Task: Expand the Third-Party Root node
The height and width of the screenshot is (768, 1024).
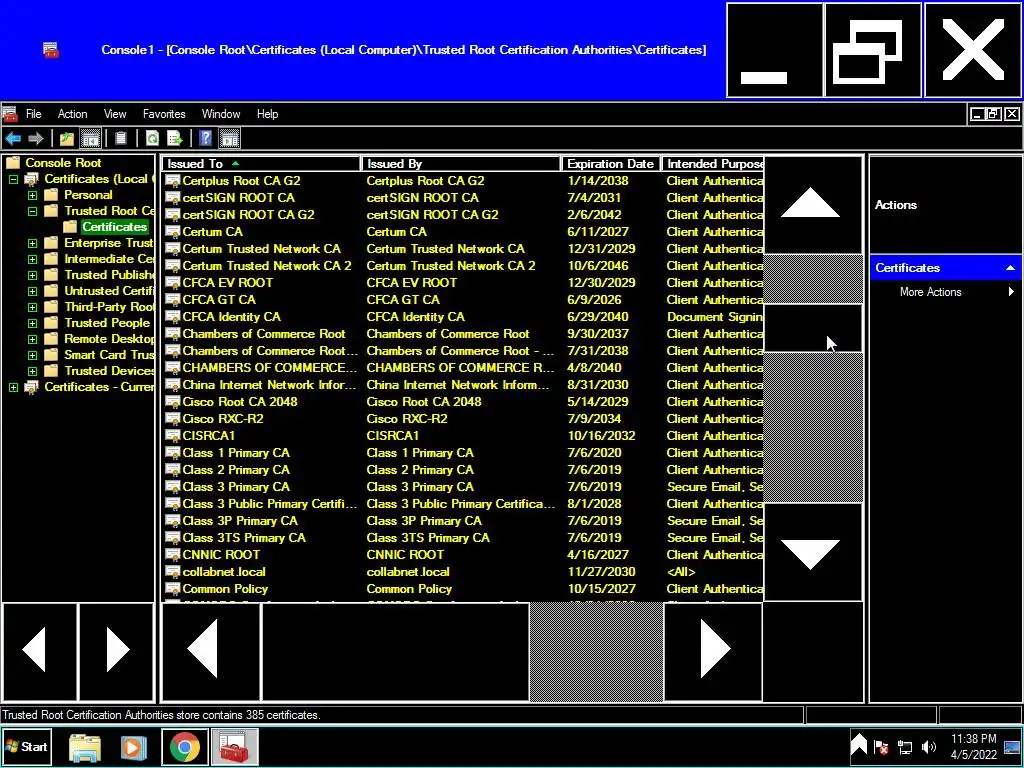Action: coord(33,307)
